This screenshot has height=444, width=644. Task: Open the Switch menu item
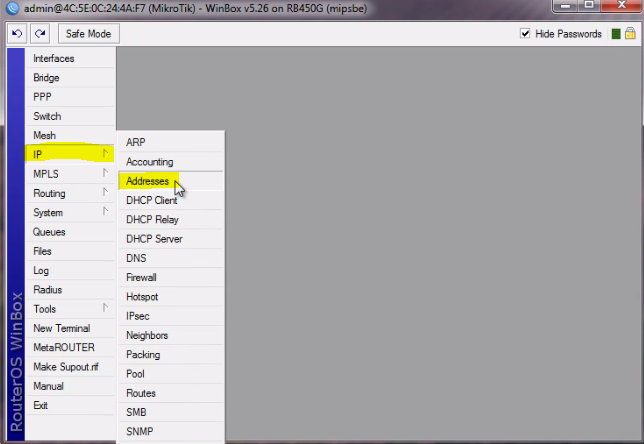(70, 116)
